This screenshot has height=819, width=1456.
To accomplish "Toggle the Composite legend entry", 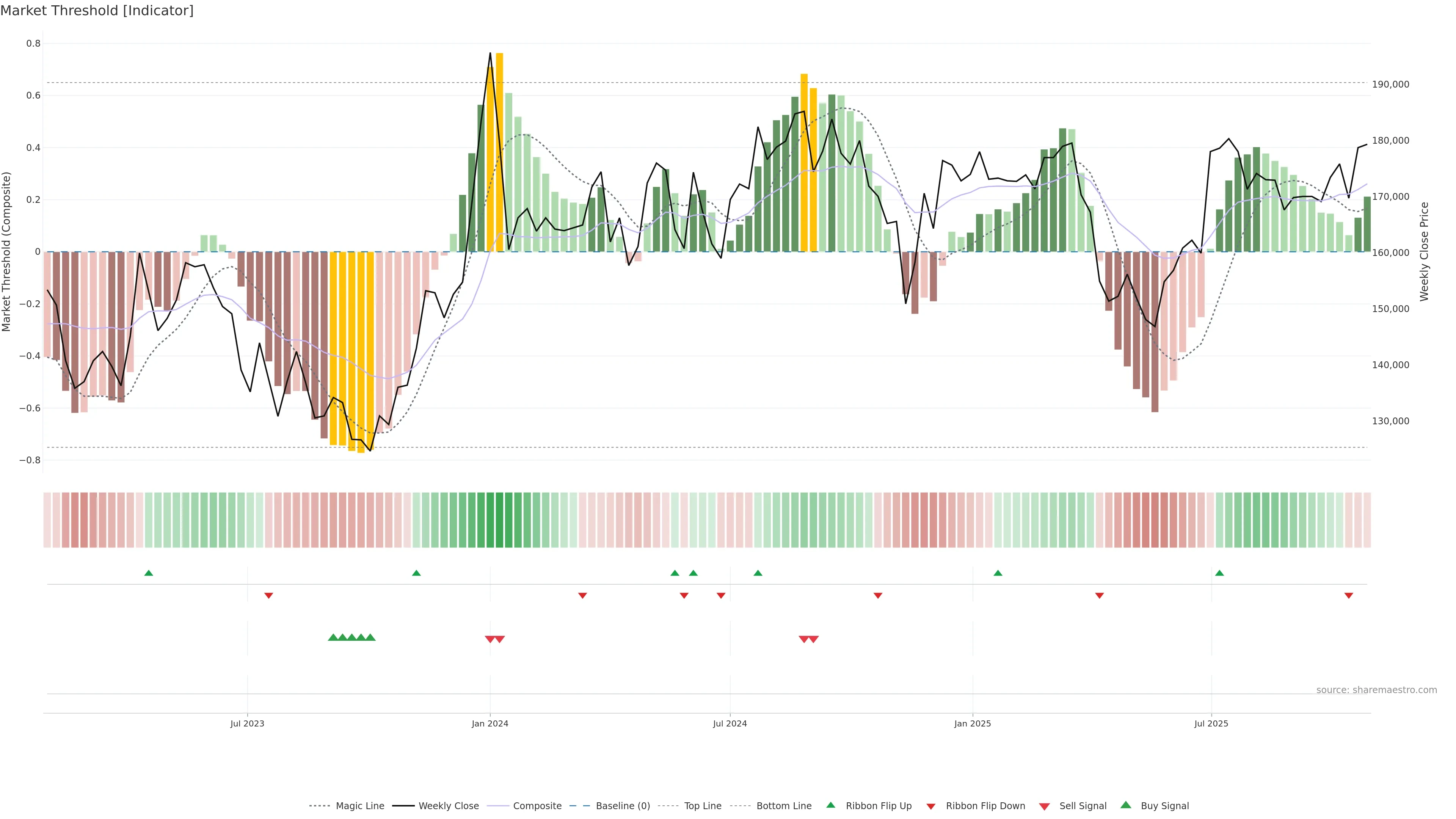I will coord(537,806).
